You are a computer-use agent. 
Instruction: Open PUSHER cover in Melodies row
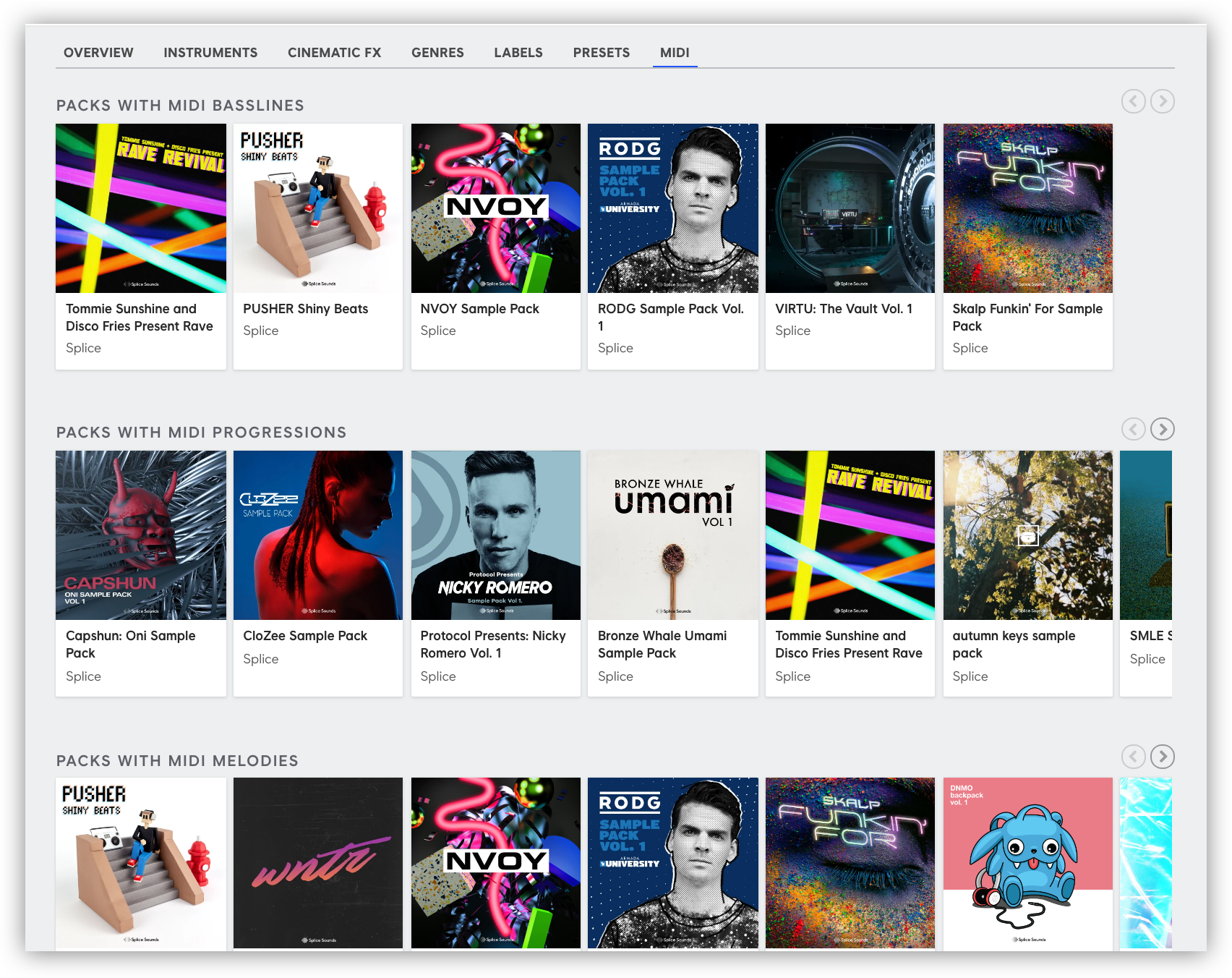point(141,863)
